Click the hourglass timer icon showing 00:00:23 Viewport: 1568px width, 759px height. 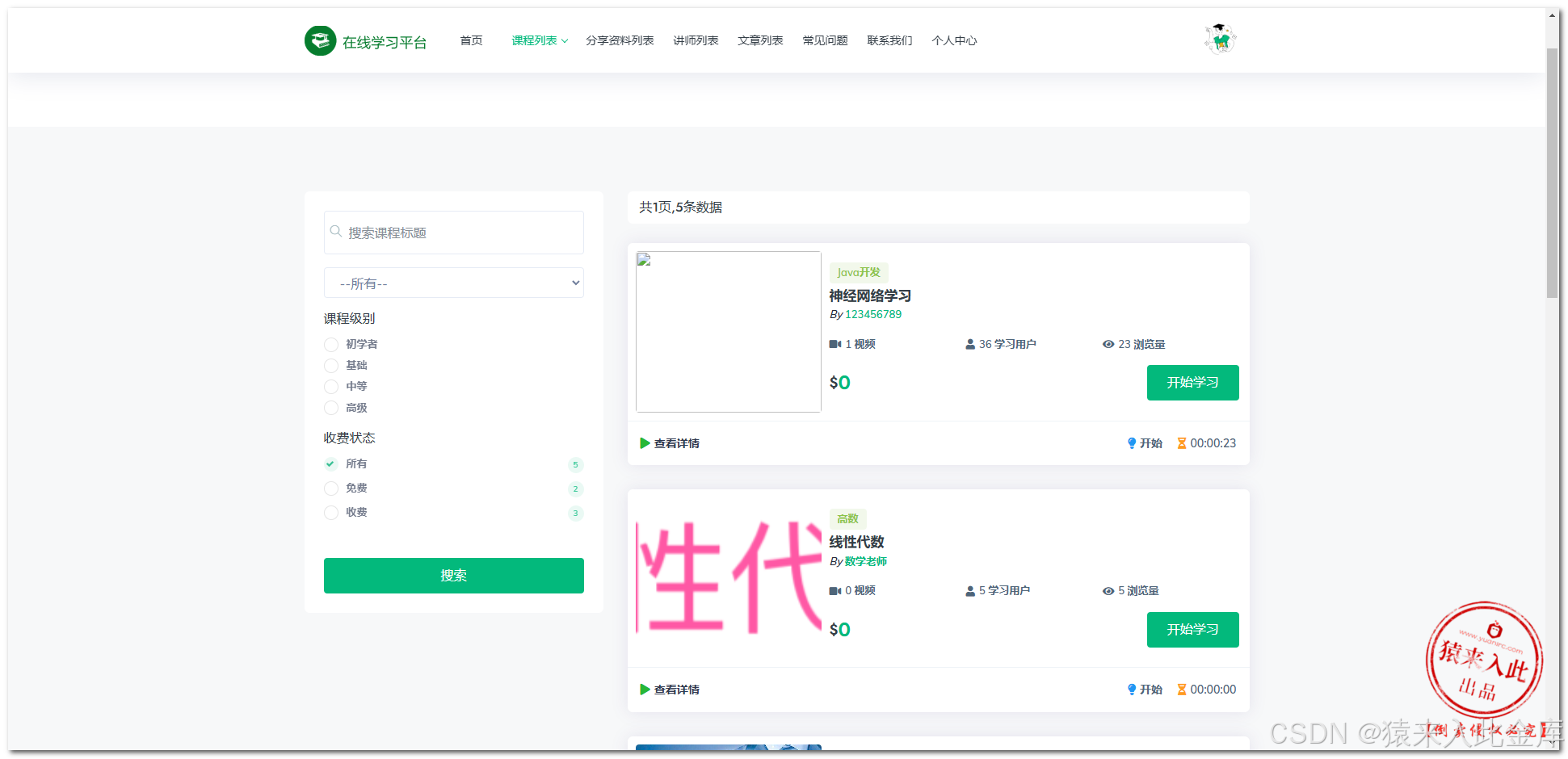(1180, 442)
